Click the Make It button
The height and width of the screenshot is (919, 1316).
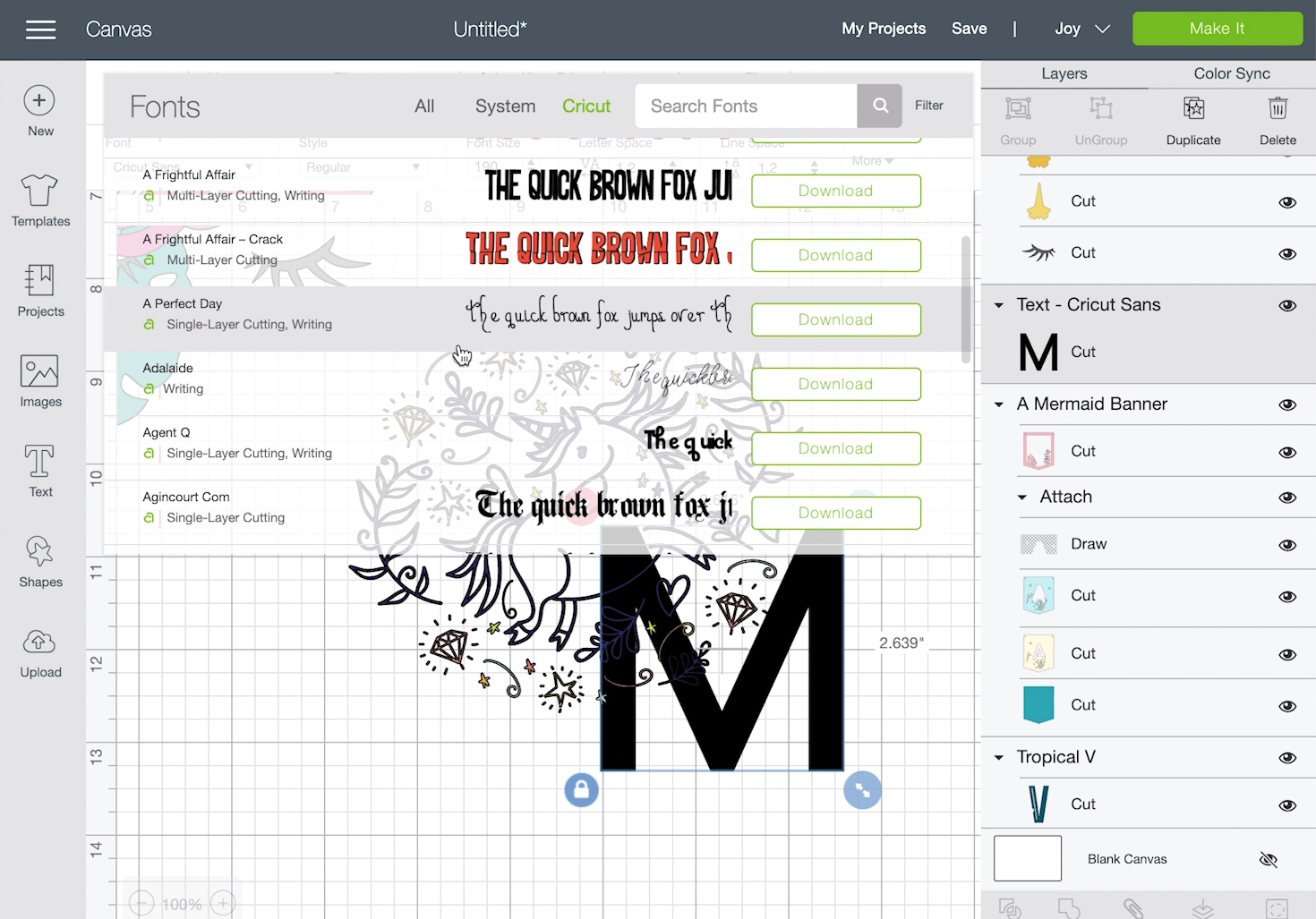(x=1217, y=29)
